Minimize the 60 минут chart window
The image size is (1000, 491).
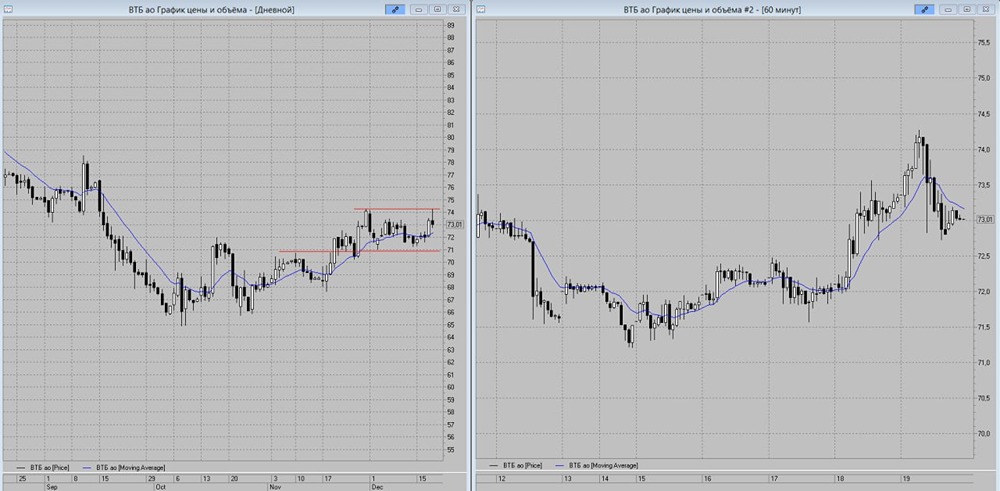click(x=948, y=9)
